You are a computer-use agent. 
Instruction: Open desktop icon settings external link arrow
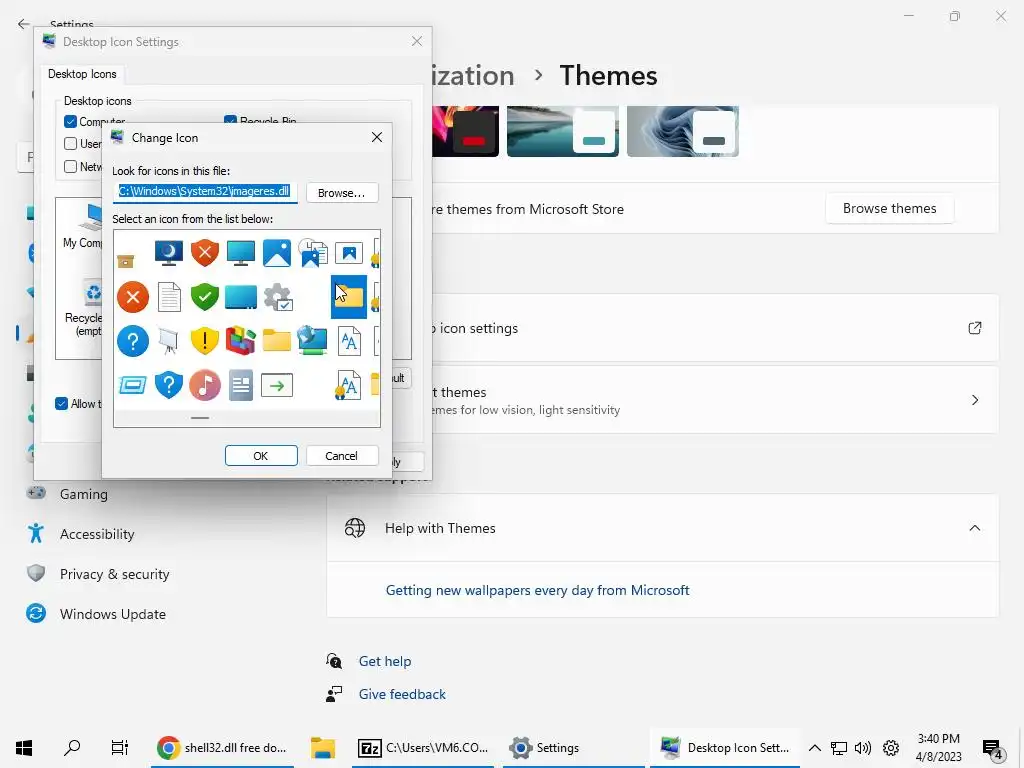click(x=974, y=328)
